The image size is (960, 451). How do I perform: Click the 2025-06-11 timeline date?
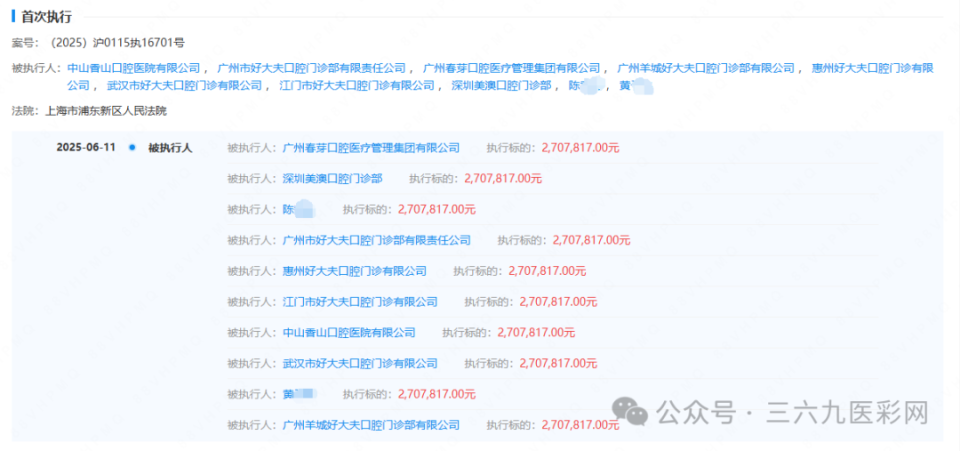tap(86, 147)
